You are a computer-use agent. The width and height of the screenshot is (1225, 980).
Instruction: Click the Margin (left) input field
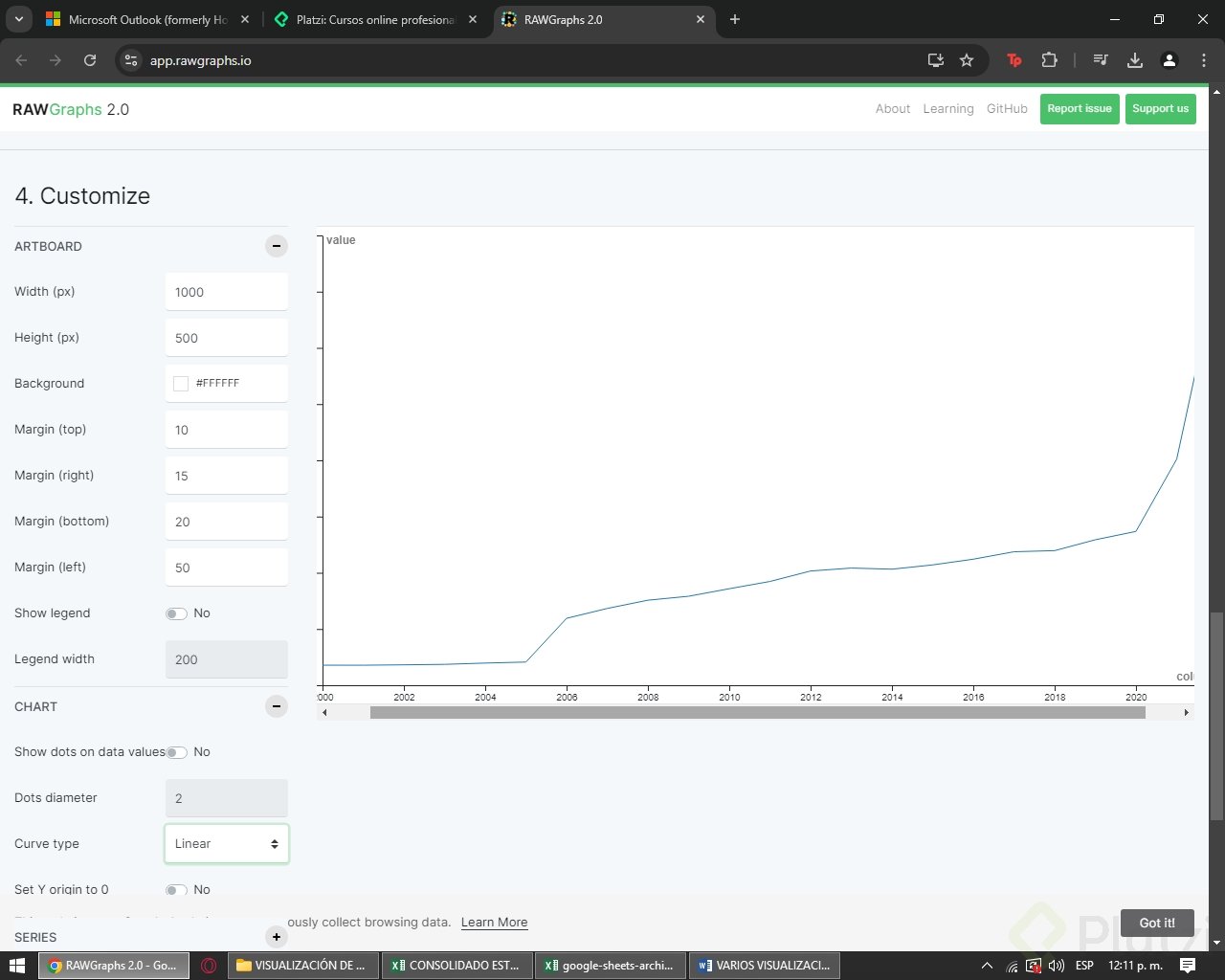pyautogui.click(x=227, y=568)
